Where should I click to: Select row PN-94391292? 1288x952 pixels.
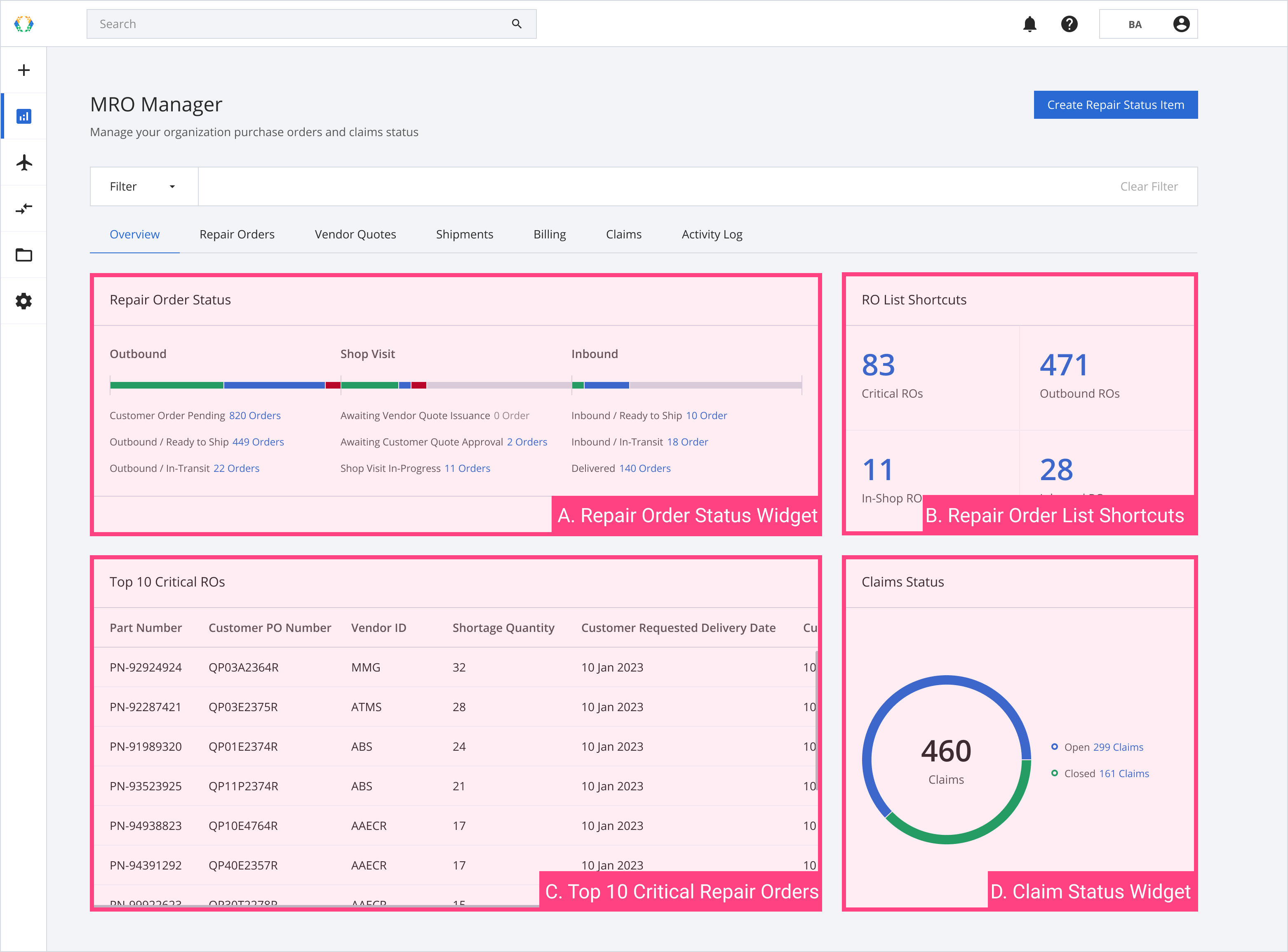455,865
